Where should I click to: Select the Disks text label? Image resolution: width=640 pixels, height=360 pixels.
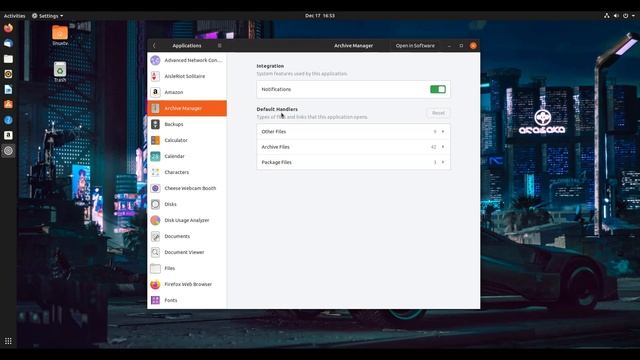[x=171, y=204]
